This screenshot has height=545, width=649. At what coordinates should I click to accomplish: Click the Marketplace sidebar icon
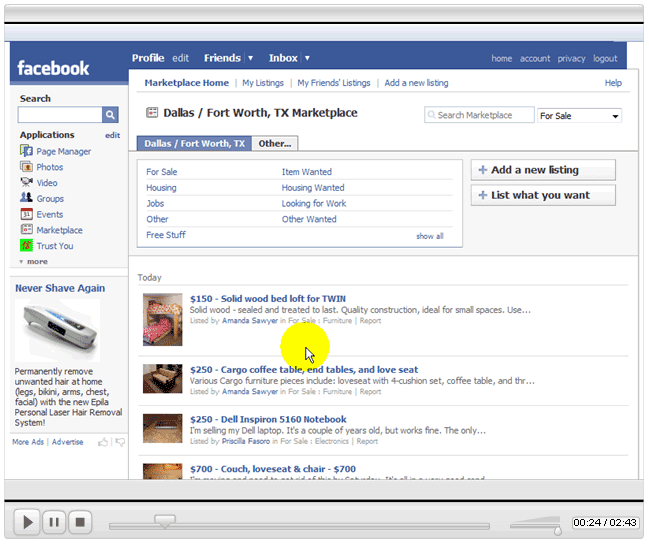[x=26, y=229]
